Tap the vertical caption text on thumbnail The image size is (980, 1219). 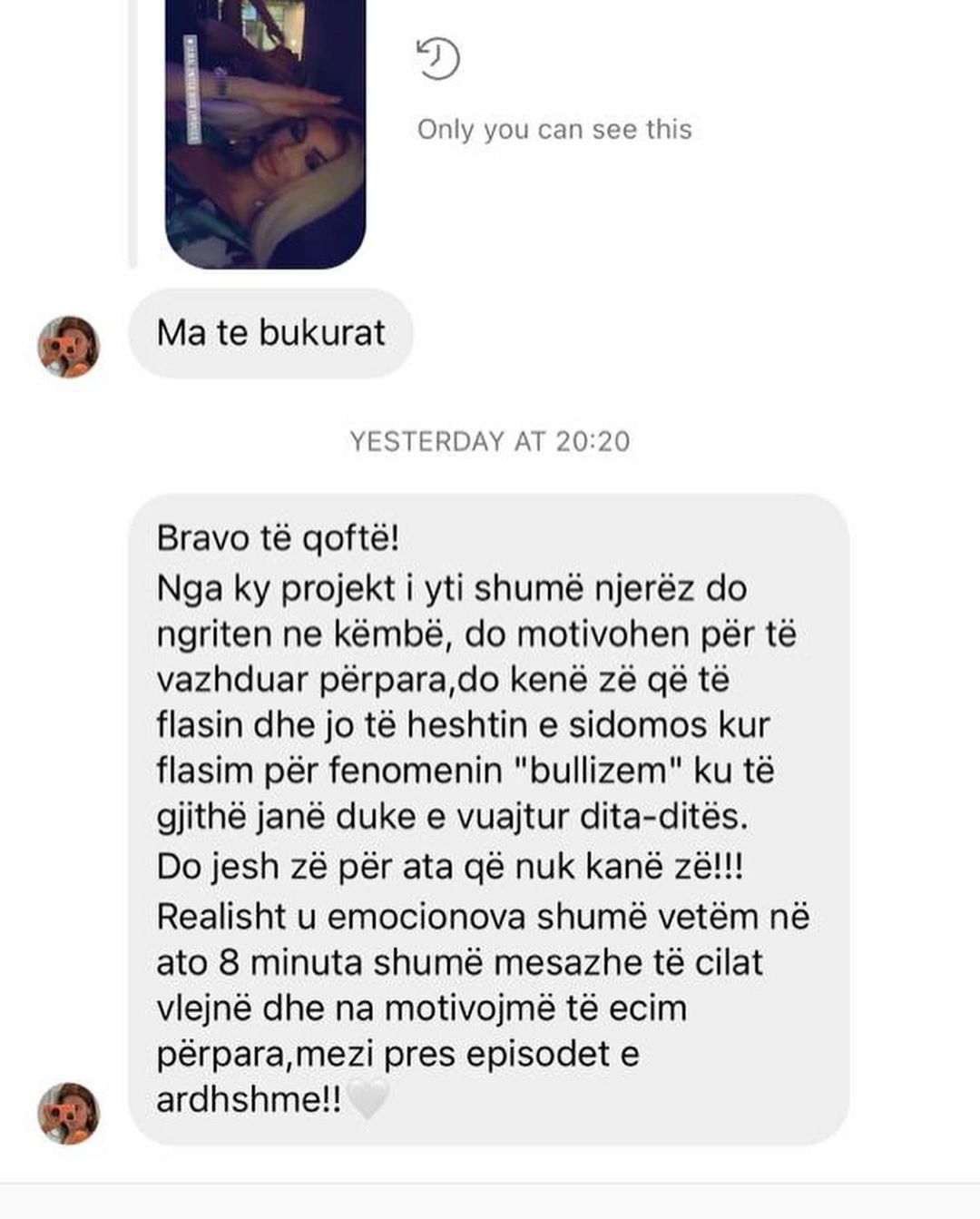[x=191, y=89]
